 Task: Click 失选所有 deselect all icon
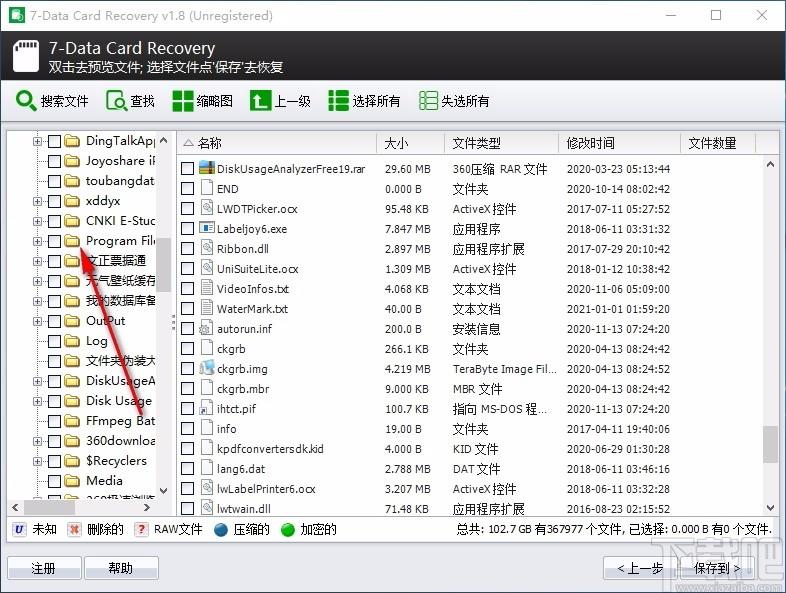click(x=429, y=101)
